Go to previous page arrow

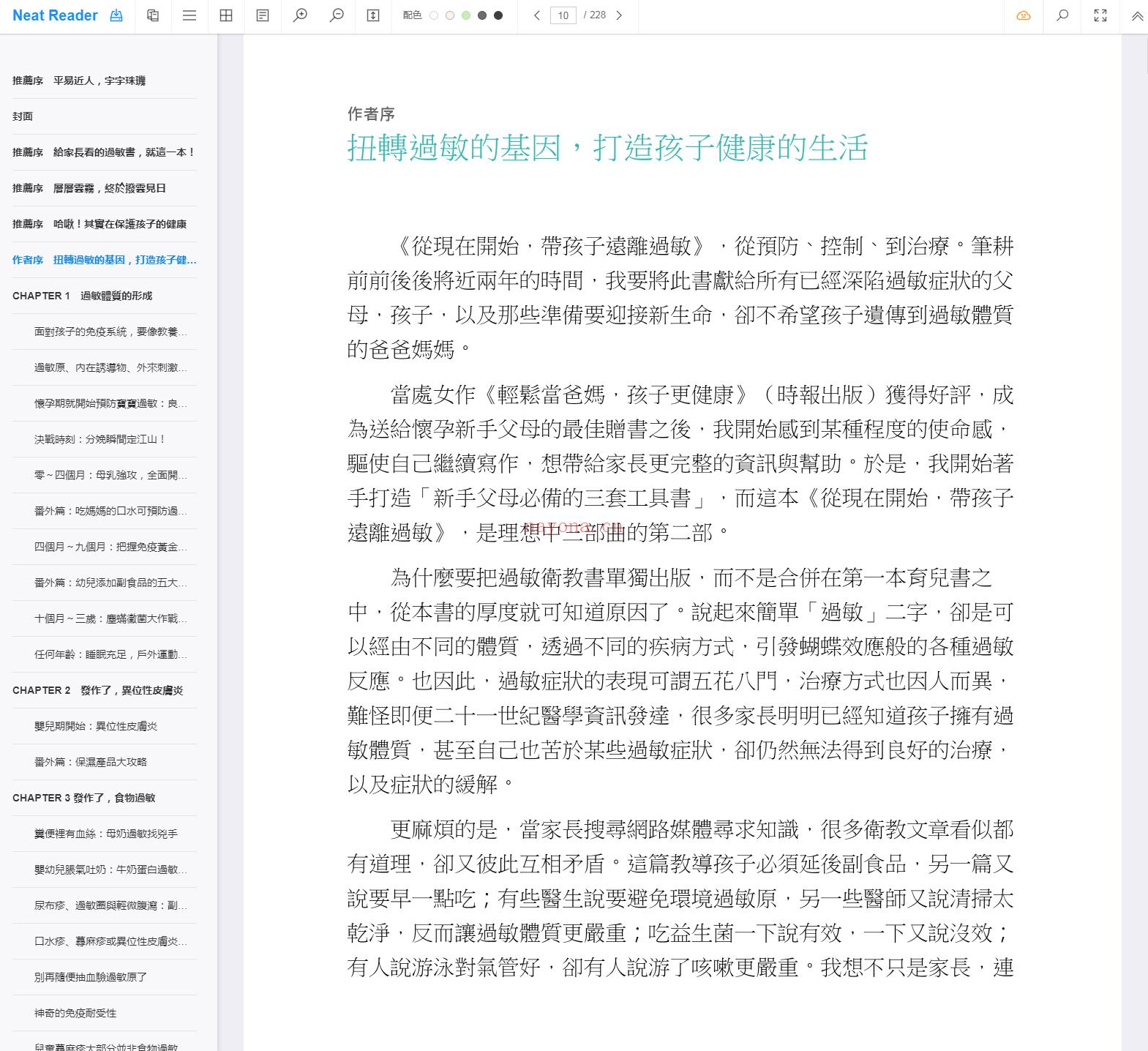(x=537, y=15)
